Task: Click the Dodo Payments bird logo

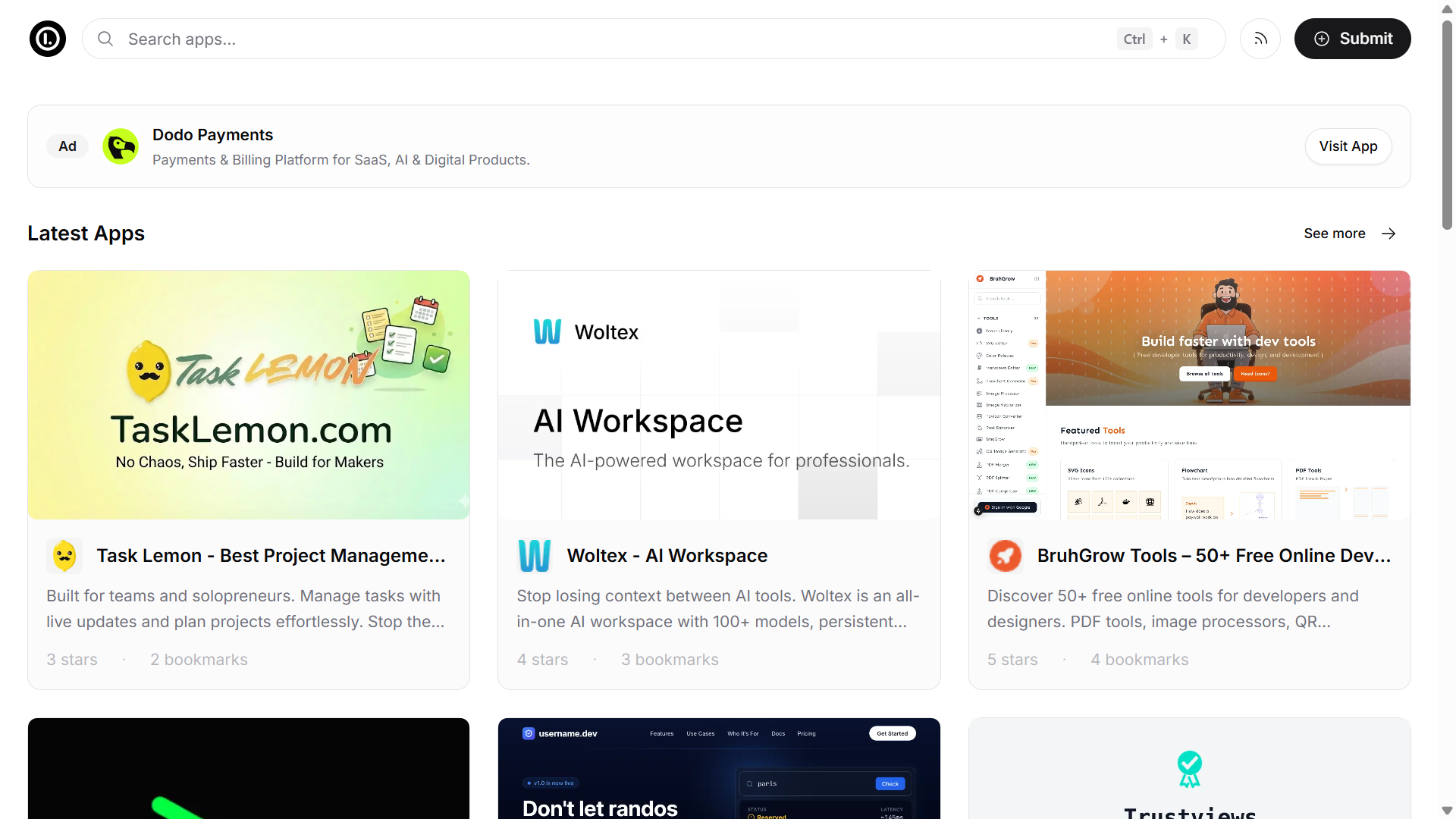Action: [121, 146]
